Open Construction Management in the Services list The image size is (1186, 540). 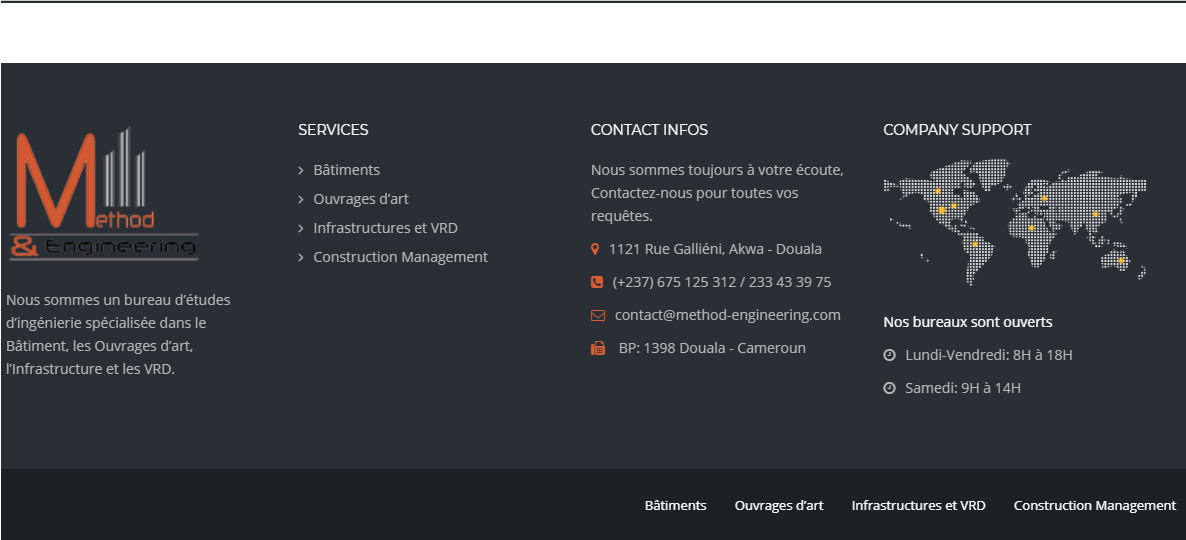coord(400,257)
